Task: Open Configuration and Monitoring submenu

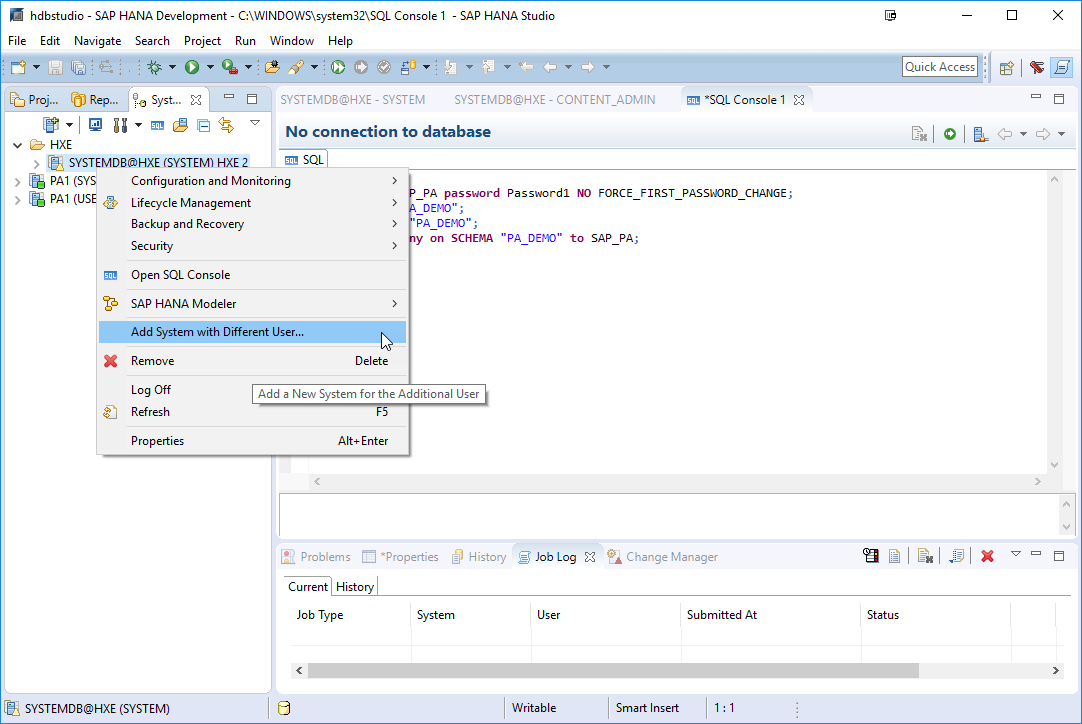Action: tap(253, 181)
